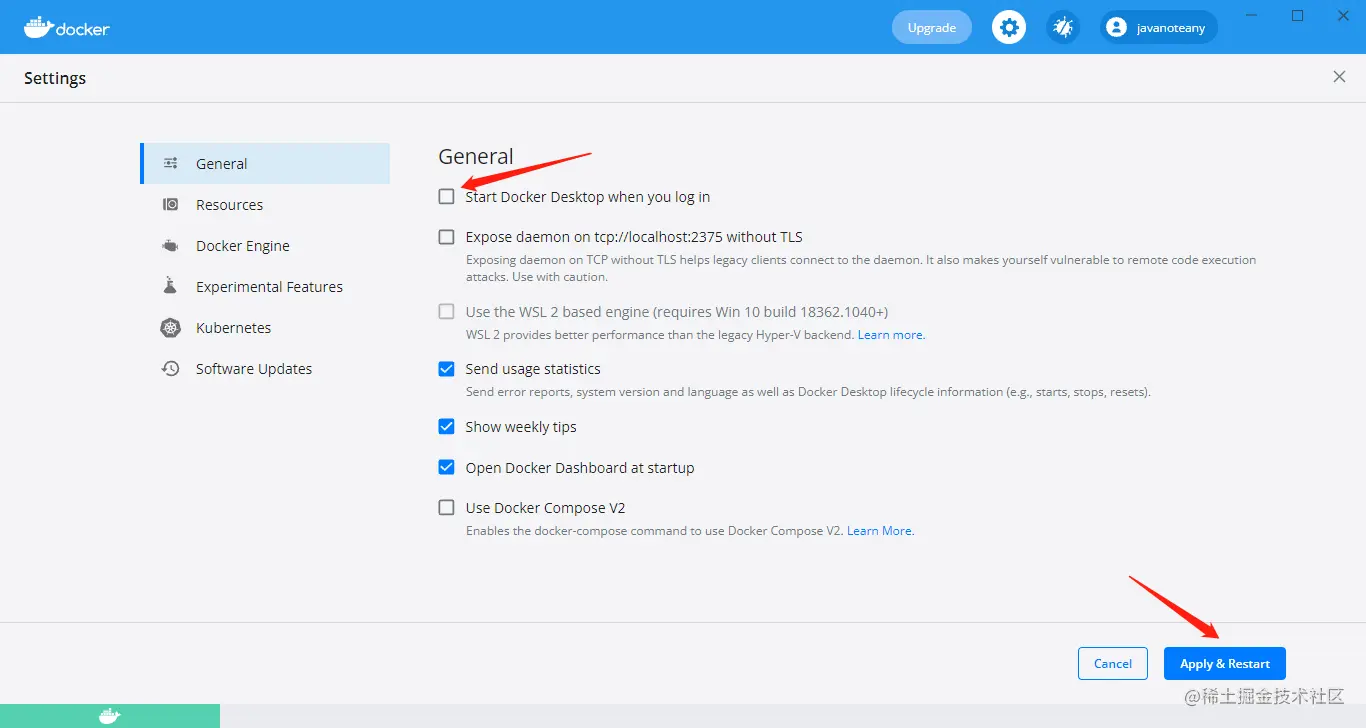Click the user avatar icon beside javanoteany
This screenshot has height=728, width=1366.
pos(1117,28)
